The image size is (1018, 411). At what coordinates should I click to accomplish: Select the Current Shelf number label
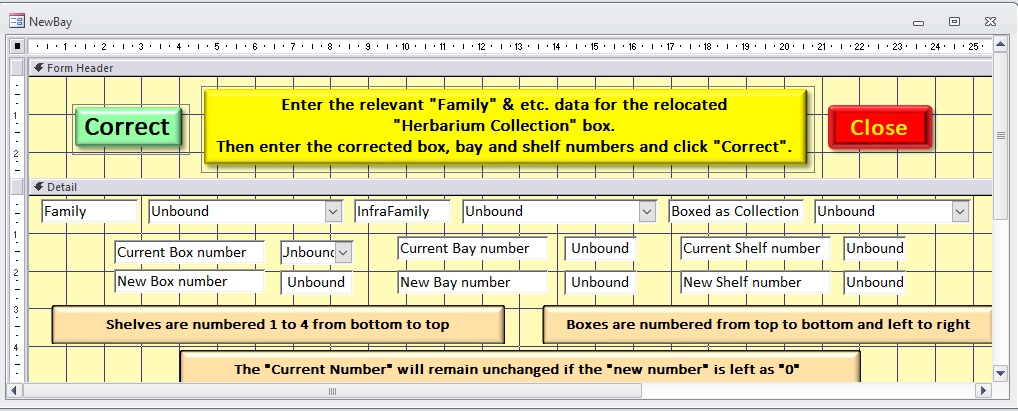755,249
